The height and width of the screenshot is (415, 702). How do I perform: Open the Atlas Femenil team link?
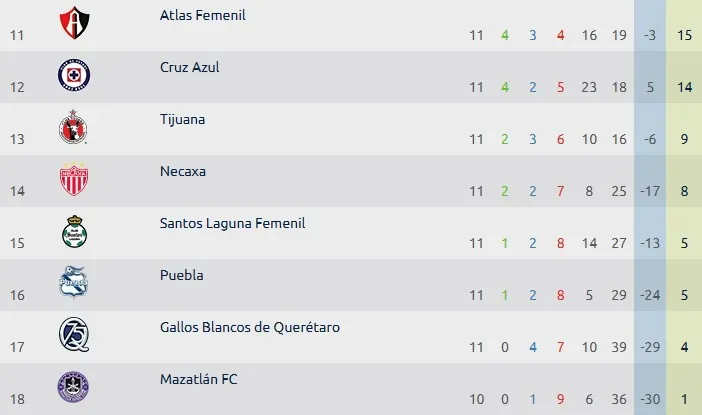point(203,16)
